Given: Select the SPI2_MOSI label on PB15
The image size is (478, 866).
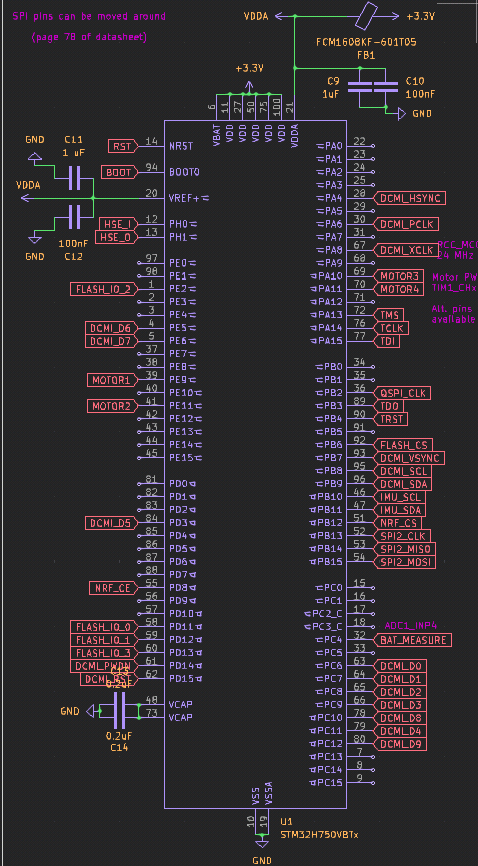Looking at the screenshot, I should pyautogui.click(x=405, y=562).
